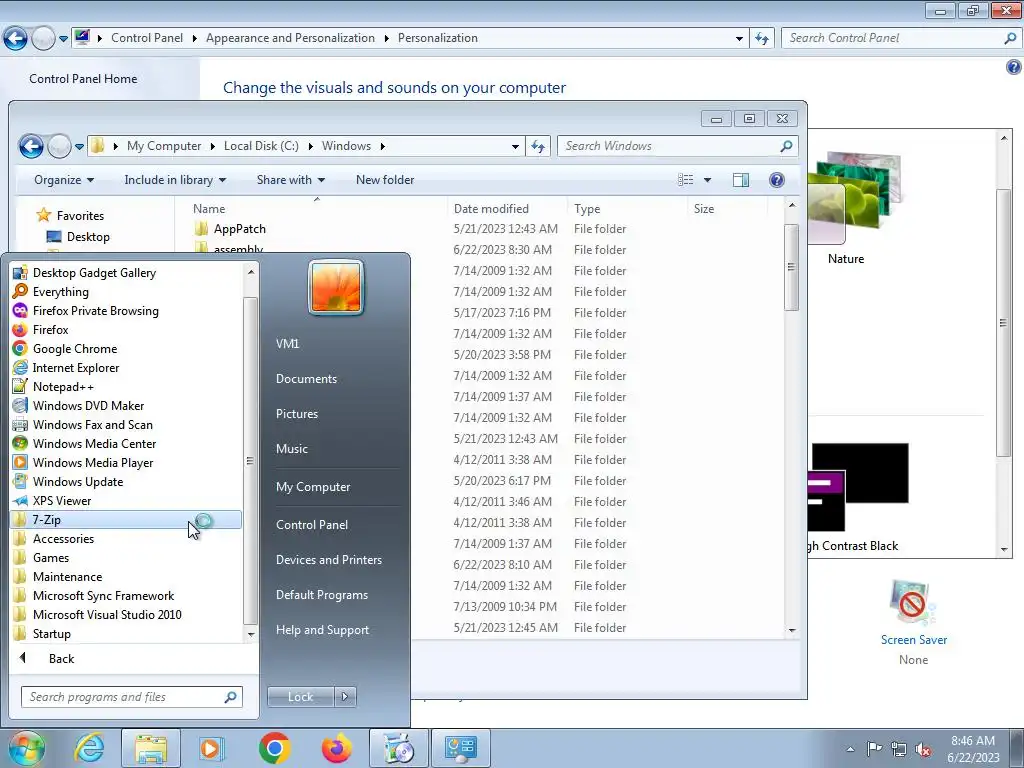Open the Organize dropdown menu

(x=64, y=180)
